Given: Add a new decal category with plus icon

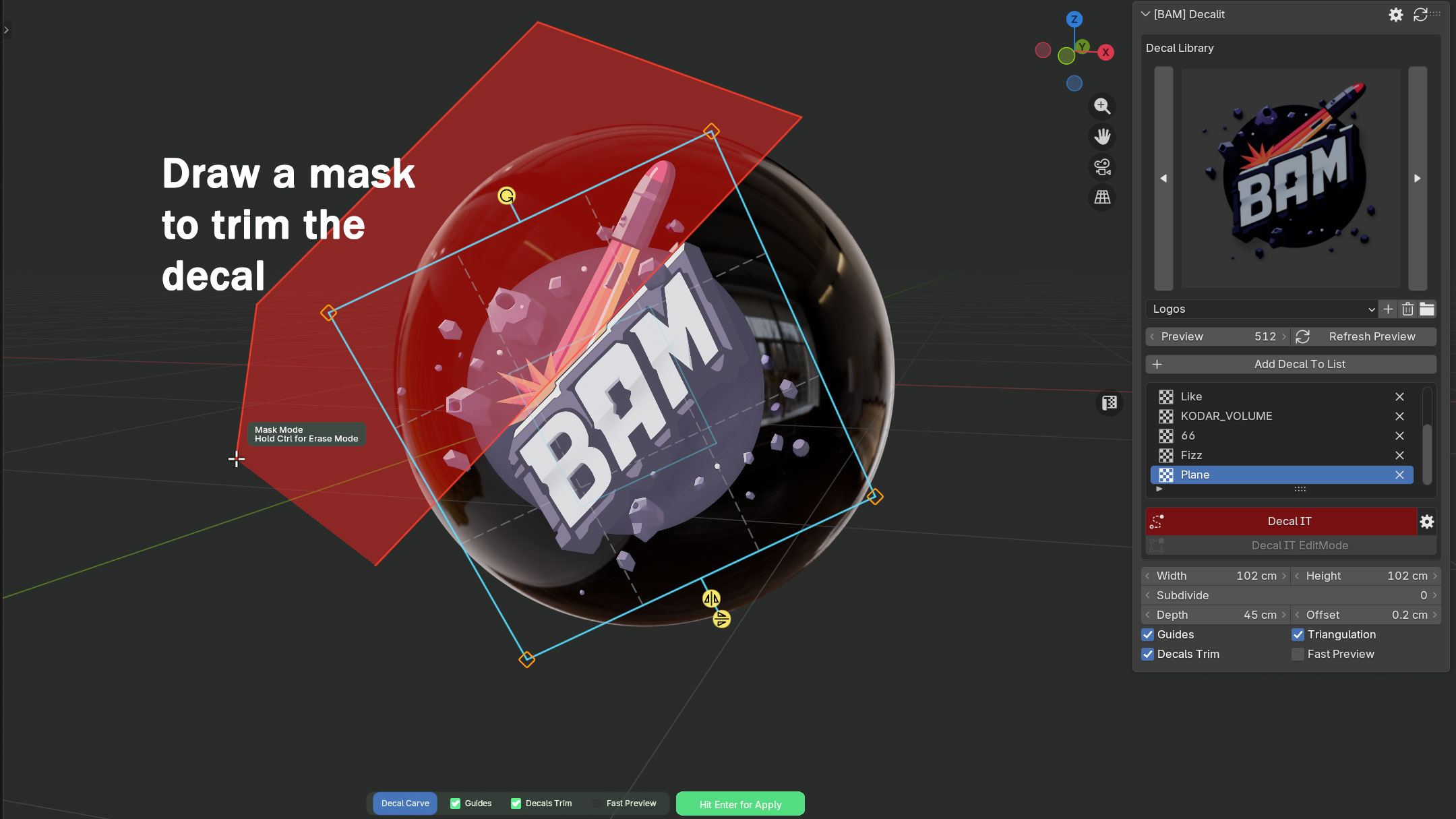Looking at the screenshot, I should coord(1388,309).
